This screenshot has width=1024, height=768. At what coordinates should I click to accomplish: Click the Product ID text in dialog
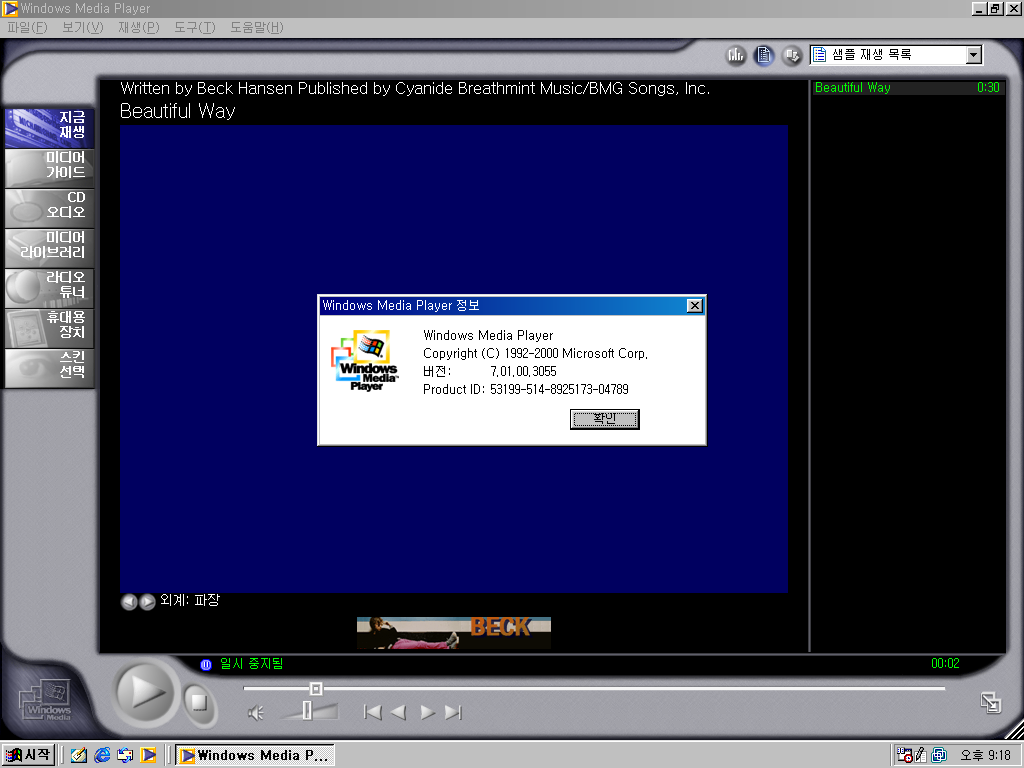point(526,389)
